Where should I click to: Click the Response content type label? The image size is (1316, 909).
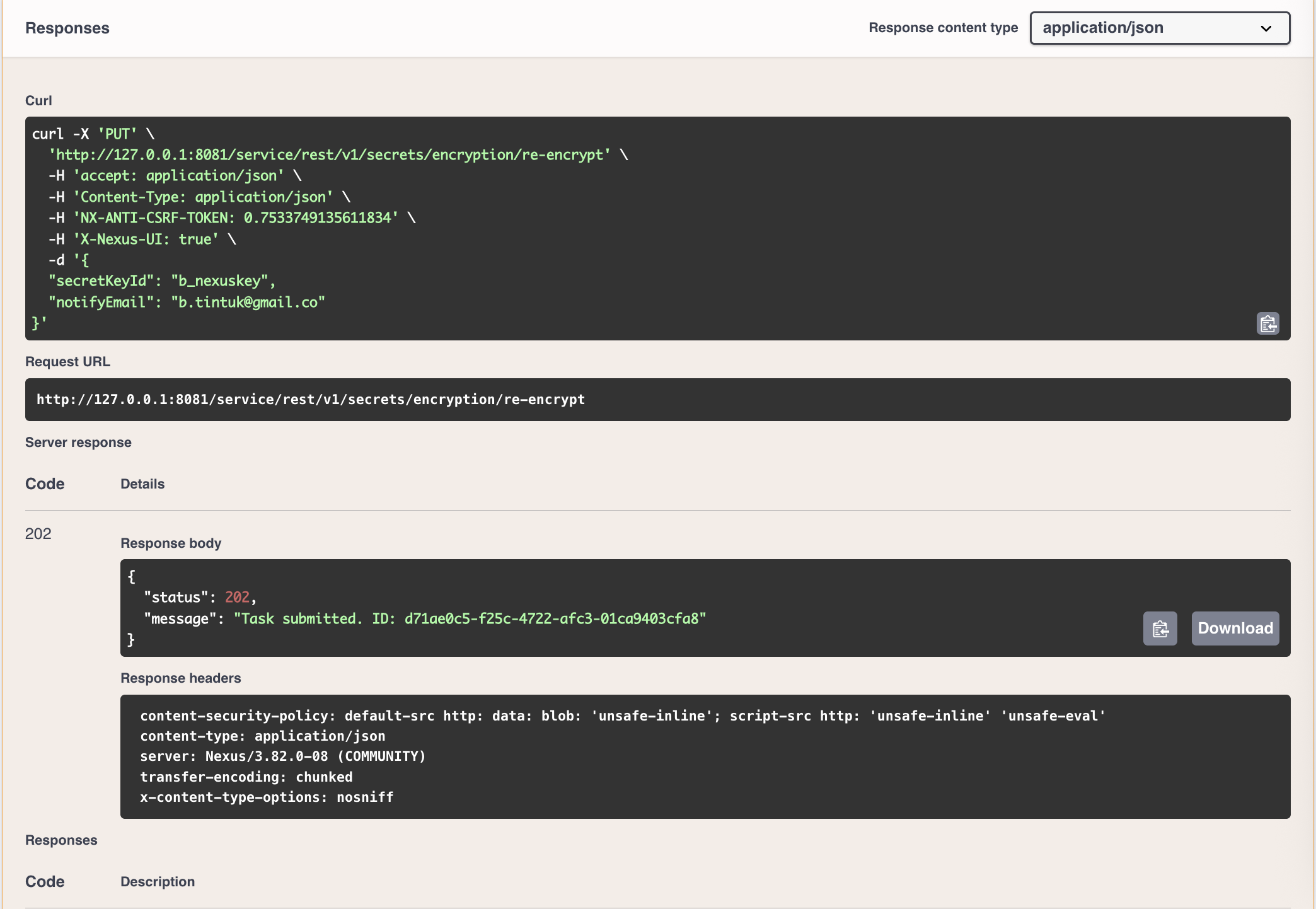(x=943, y=28)
